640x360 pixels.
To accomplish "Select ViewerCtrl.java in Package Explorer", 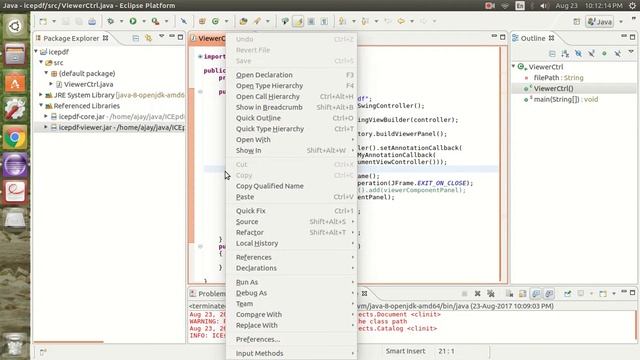I will pos(89,84).
